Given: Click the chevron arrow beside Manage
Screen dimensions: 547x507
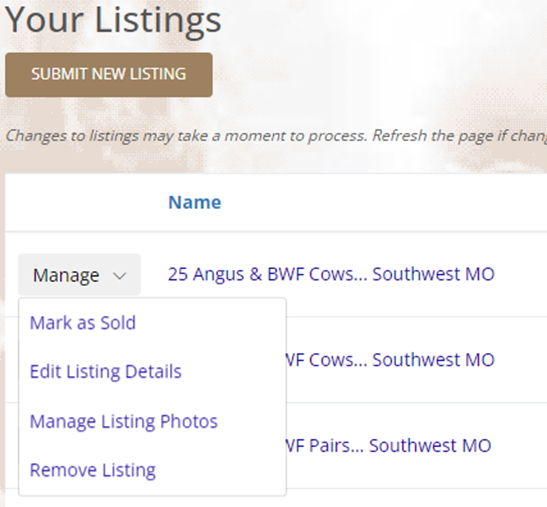Looking at the screenshot, I should click(119, 276).
